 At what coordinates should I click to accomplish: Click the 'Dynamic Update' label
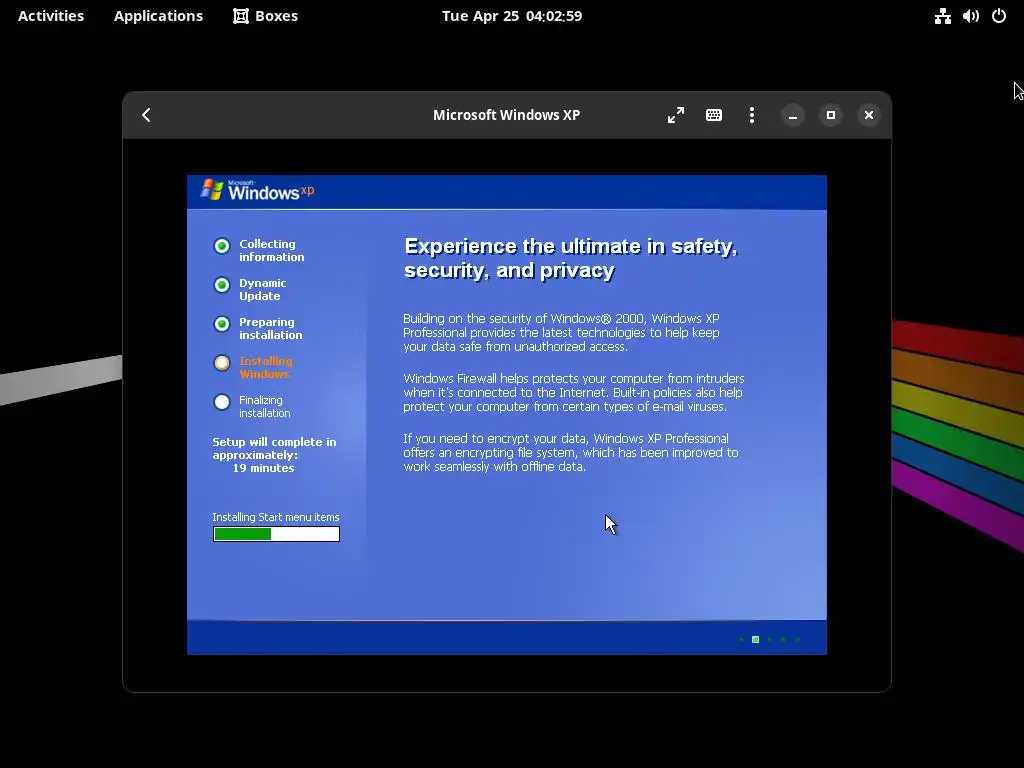(x=263, y=289)
